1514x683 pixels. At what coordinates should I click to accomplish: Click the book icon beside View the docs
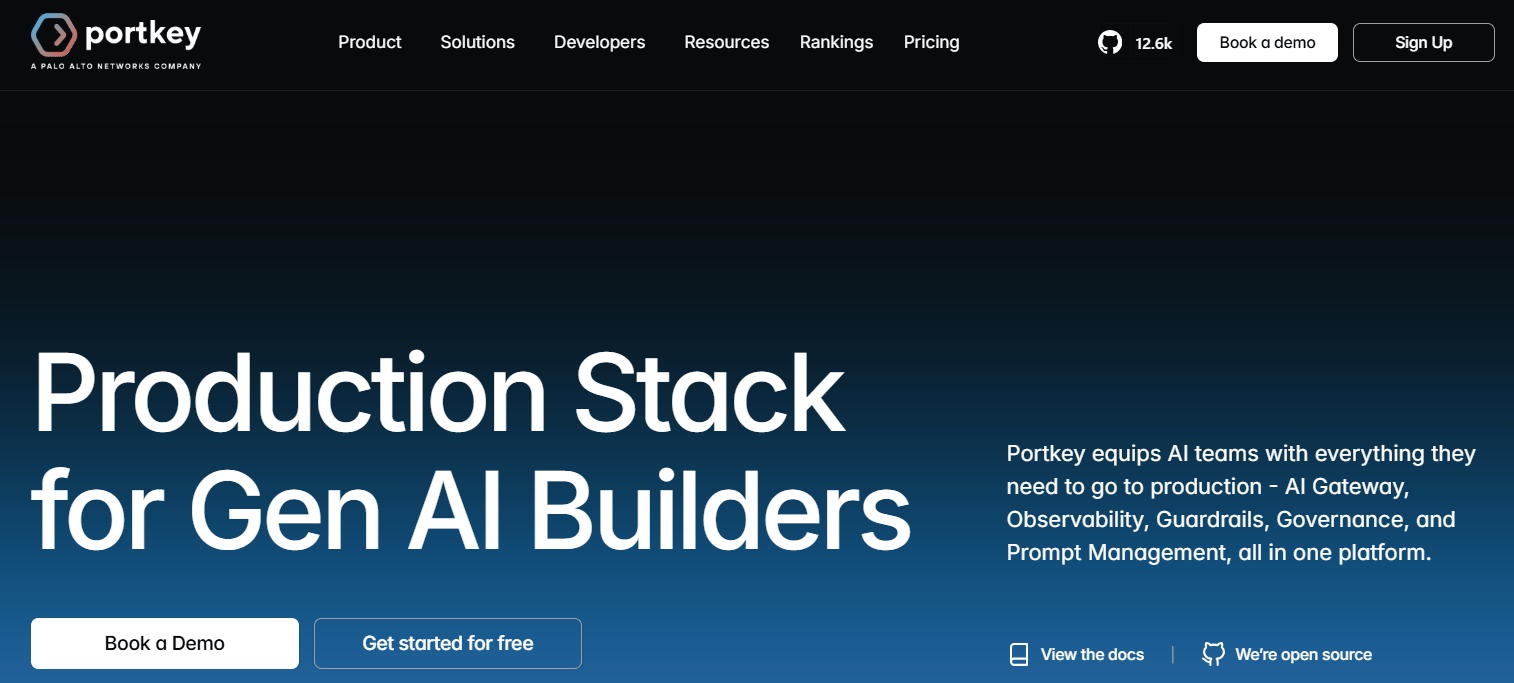tap(1018, 655)
